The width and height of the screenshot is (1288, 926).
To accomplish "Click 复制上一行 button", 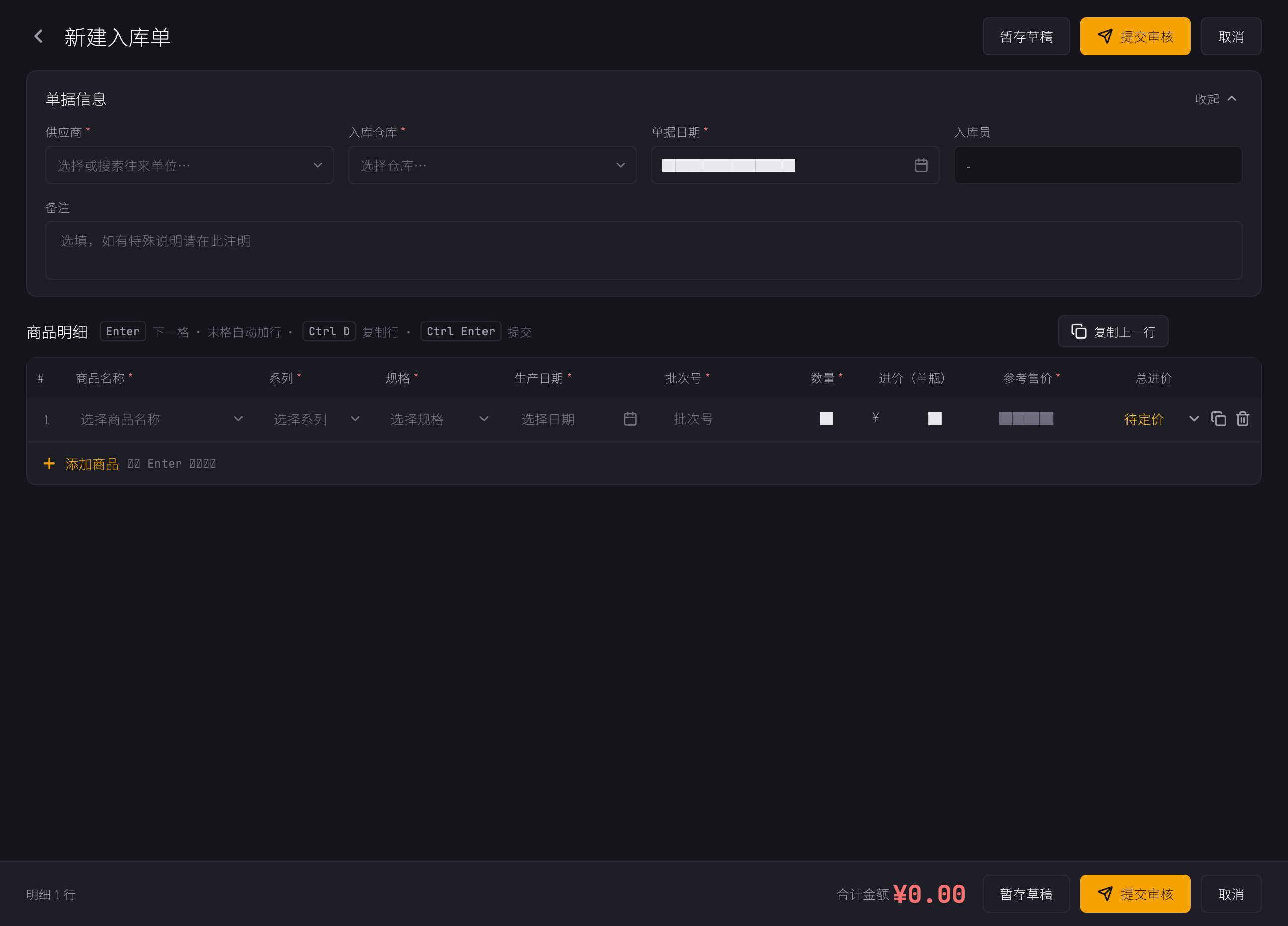I will (1112, 331).
